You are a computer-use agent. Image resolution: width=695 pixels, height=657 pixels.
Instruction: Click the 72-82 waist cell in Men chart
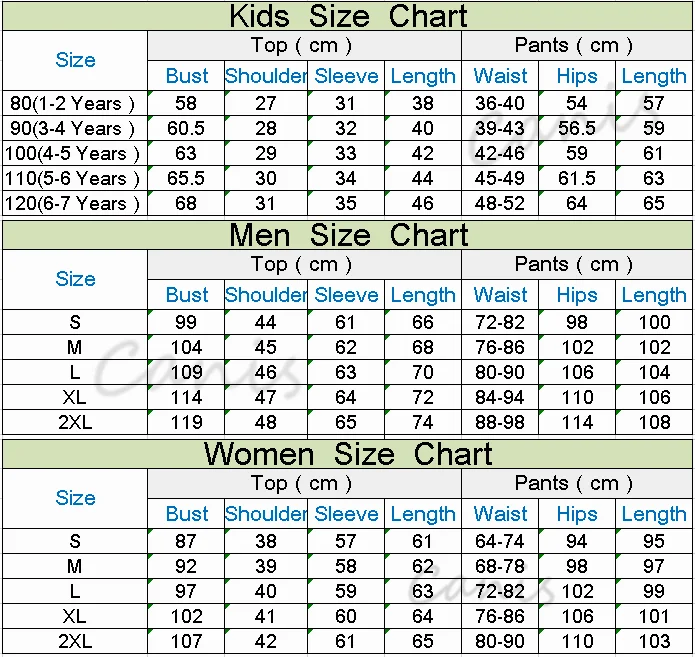click(500, 322)
